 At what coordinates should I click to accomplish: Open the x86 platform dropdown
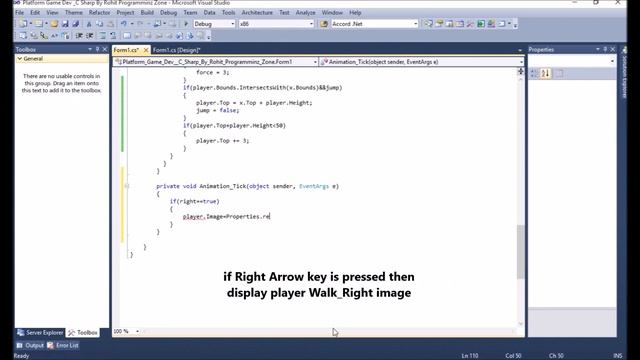[x=311, y=24]
